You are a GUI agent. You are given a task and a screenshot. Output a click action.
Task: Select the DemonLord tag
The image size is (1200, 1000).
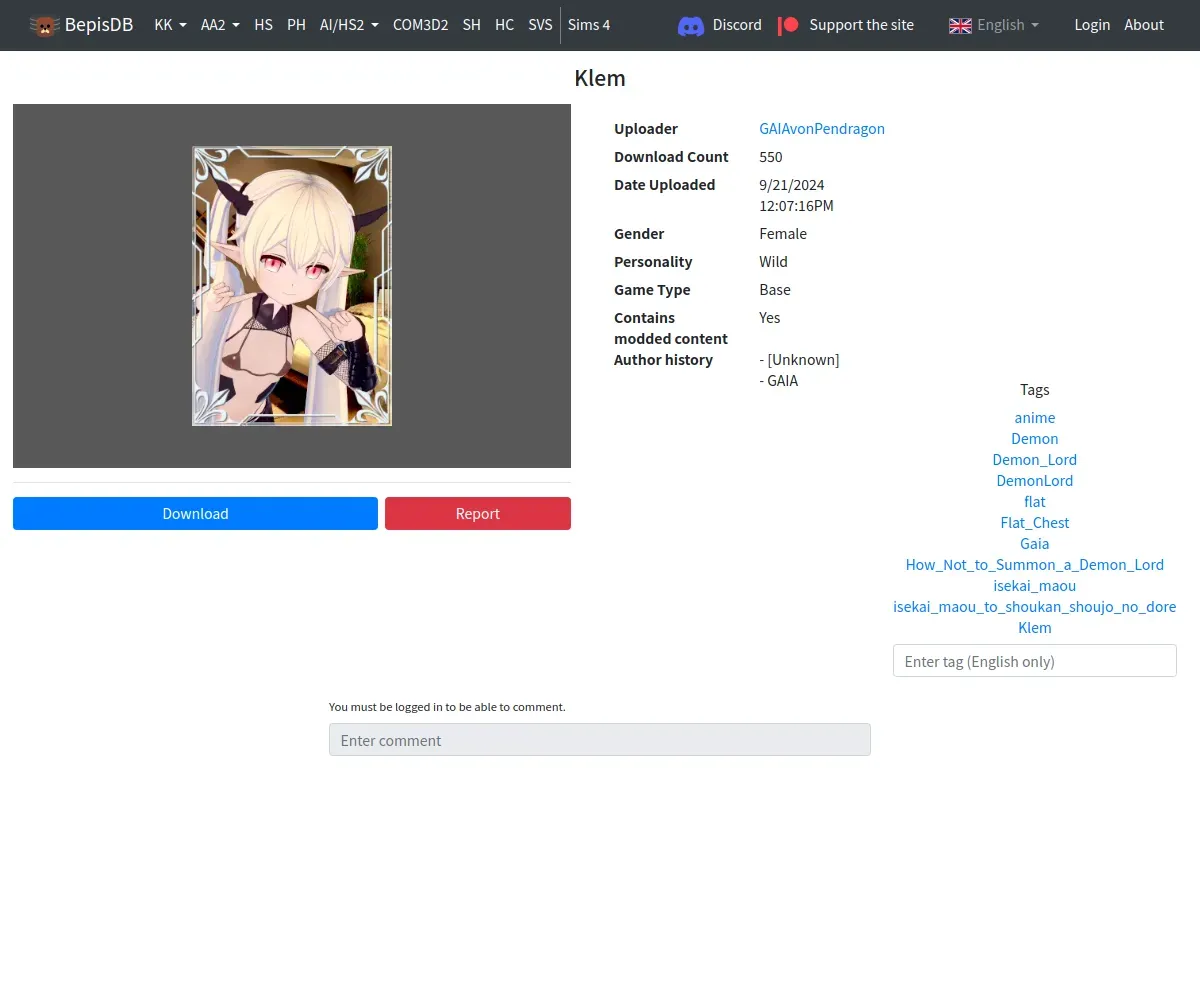pos(1035,481)
